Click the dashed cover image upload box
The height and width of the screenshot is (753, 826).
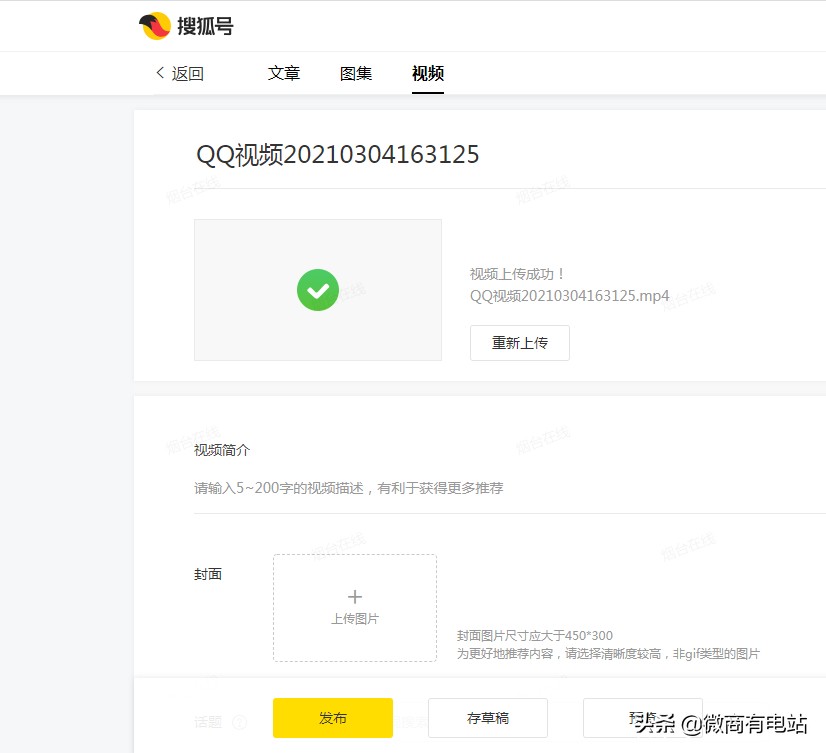tap(354, 607)
